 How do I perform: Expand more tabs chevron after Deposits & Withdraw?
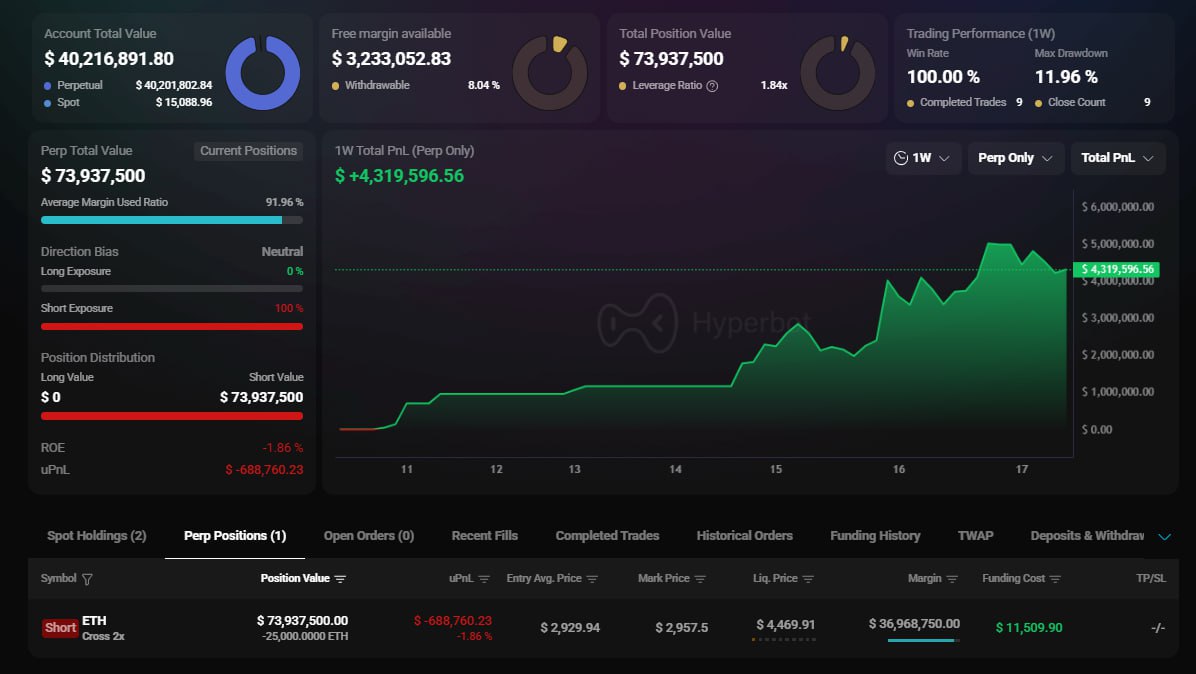tap(1165, 537)
